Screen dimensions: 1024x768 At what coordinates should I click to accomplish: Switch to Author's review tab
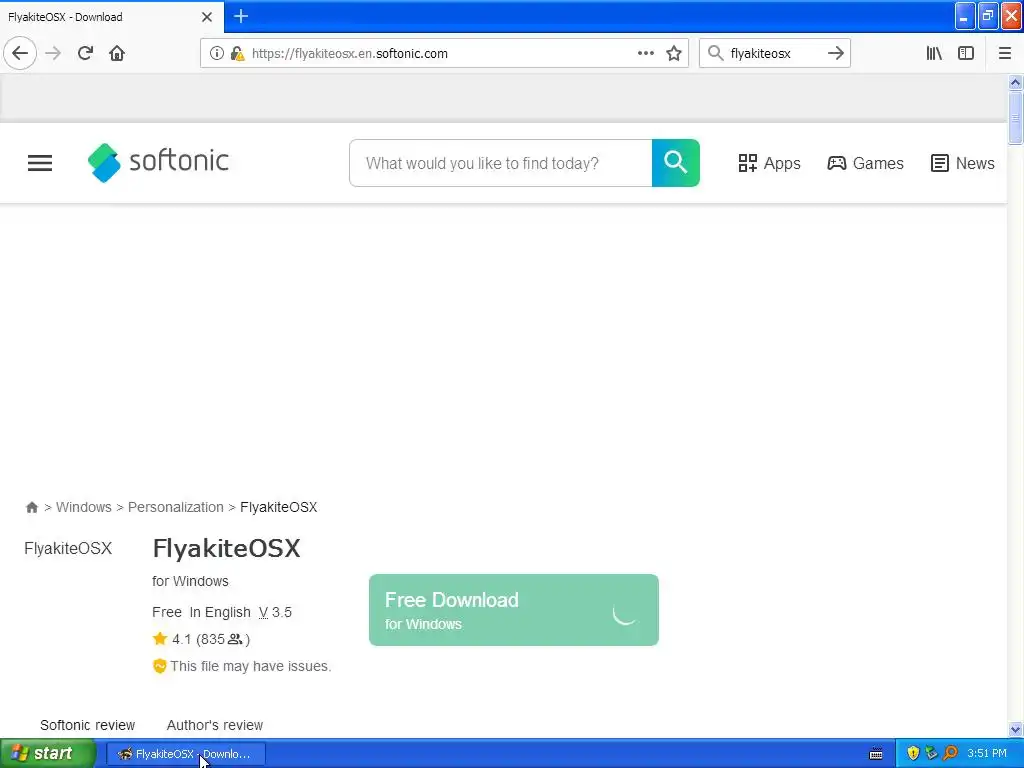pos(215,725)
